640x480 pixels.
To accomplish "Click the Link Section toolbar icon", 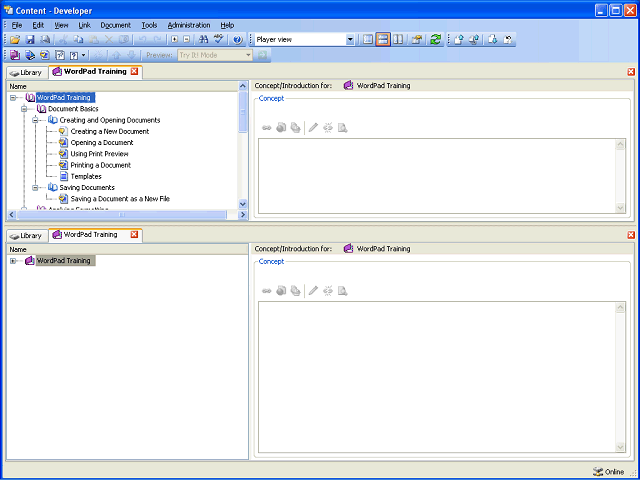I will pyautogui.click(x=30, y=55).
